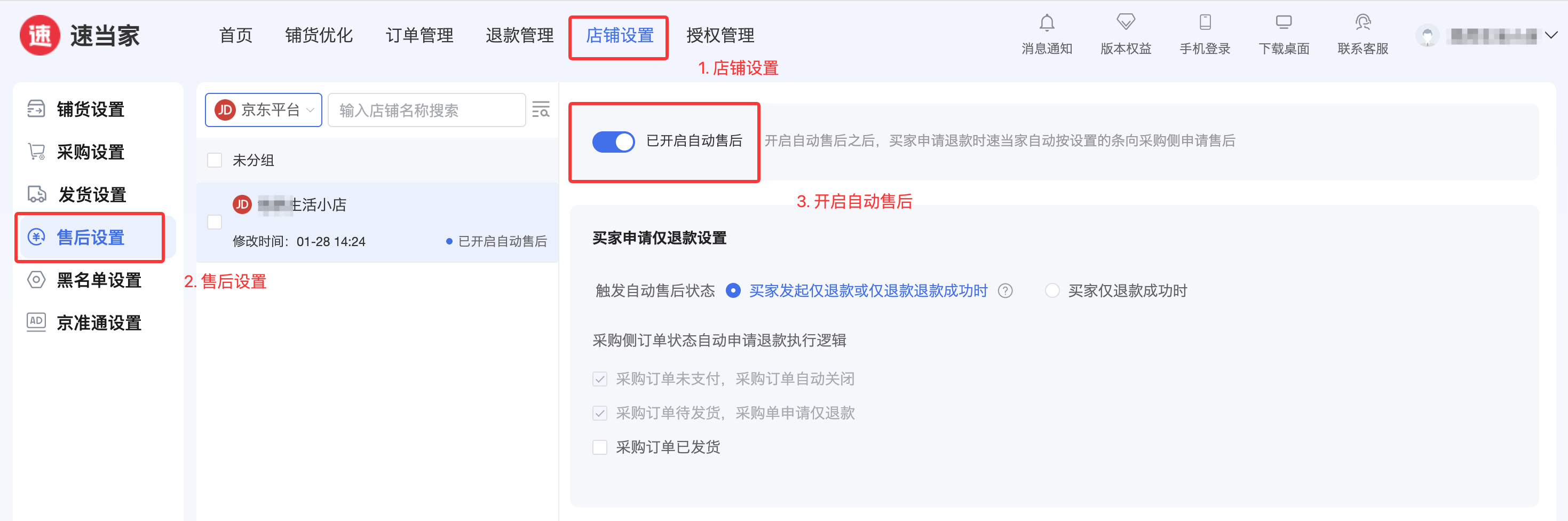The width and height of the screenshot is (1568, 521).
Task: Open the 订单管理 menu
Action: pyautogui.click(x=419, y=35)
